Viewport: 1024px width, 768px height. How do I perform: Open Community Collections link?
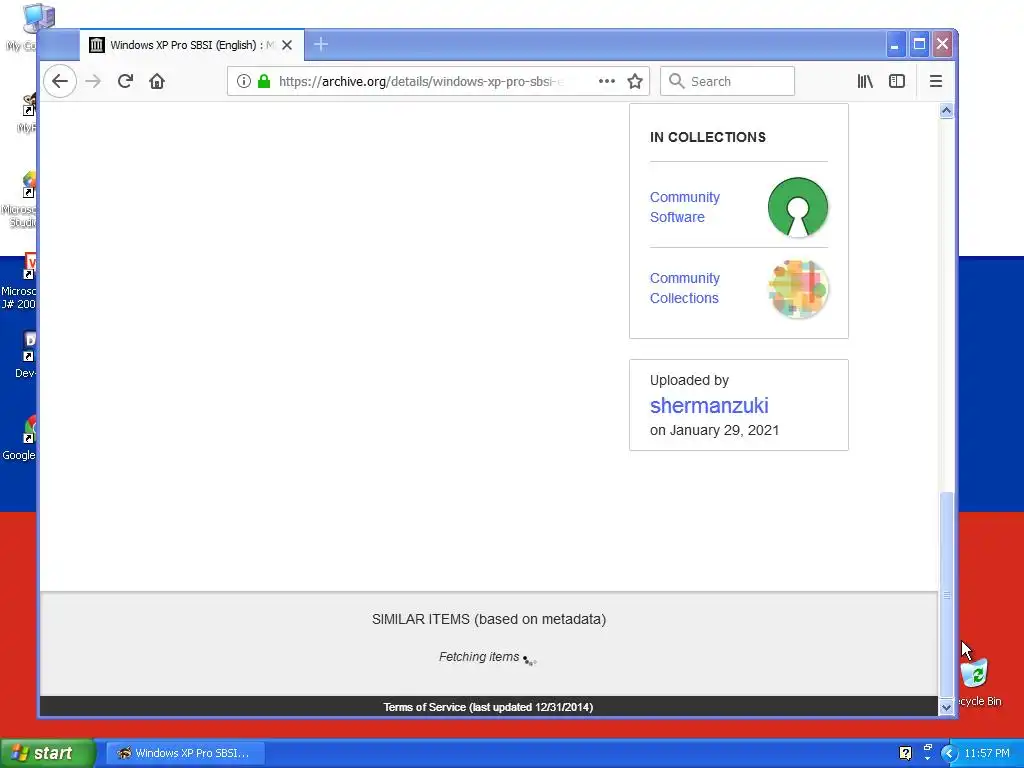pyautogui.click(x=684, y=288)
